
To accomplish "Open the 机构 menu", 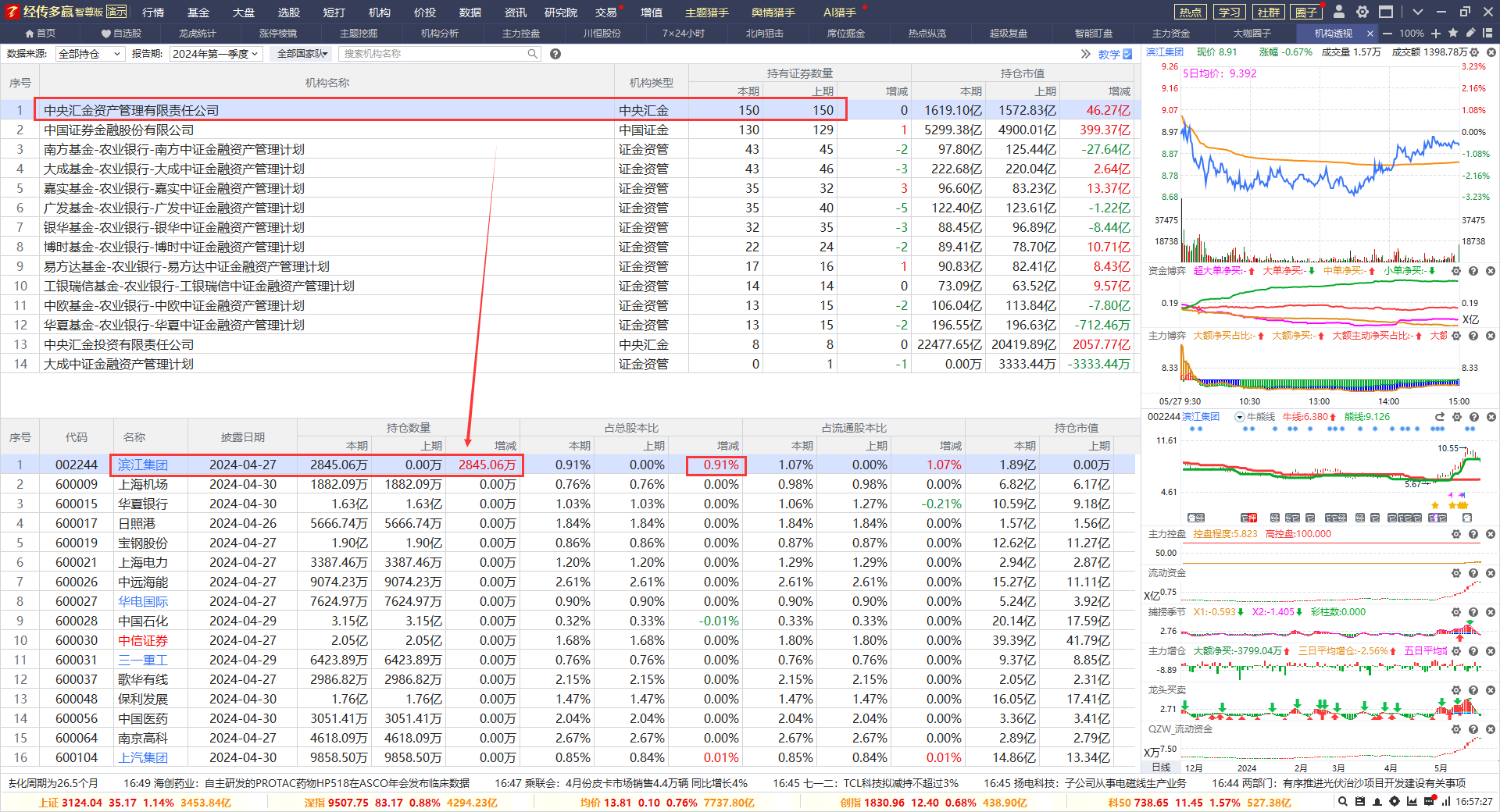I will [380, 12].
